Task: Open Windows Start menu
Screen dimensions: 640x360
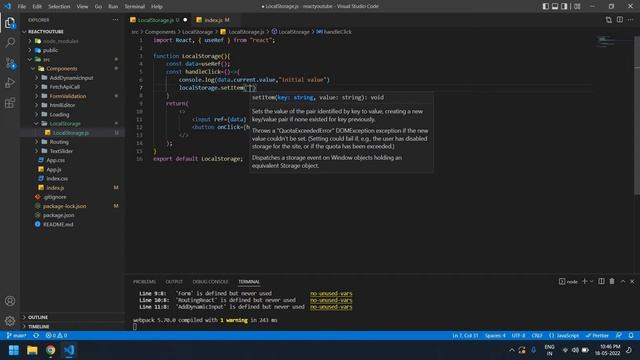Action: pos(13,350)
